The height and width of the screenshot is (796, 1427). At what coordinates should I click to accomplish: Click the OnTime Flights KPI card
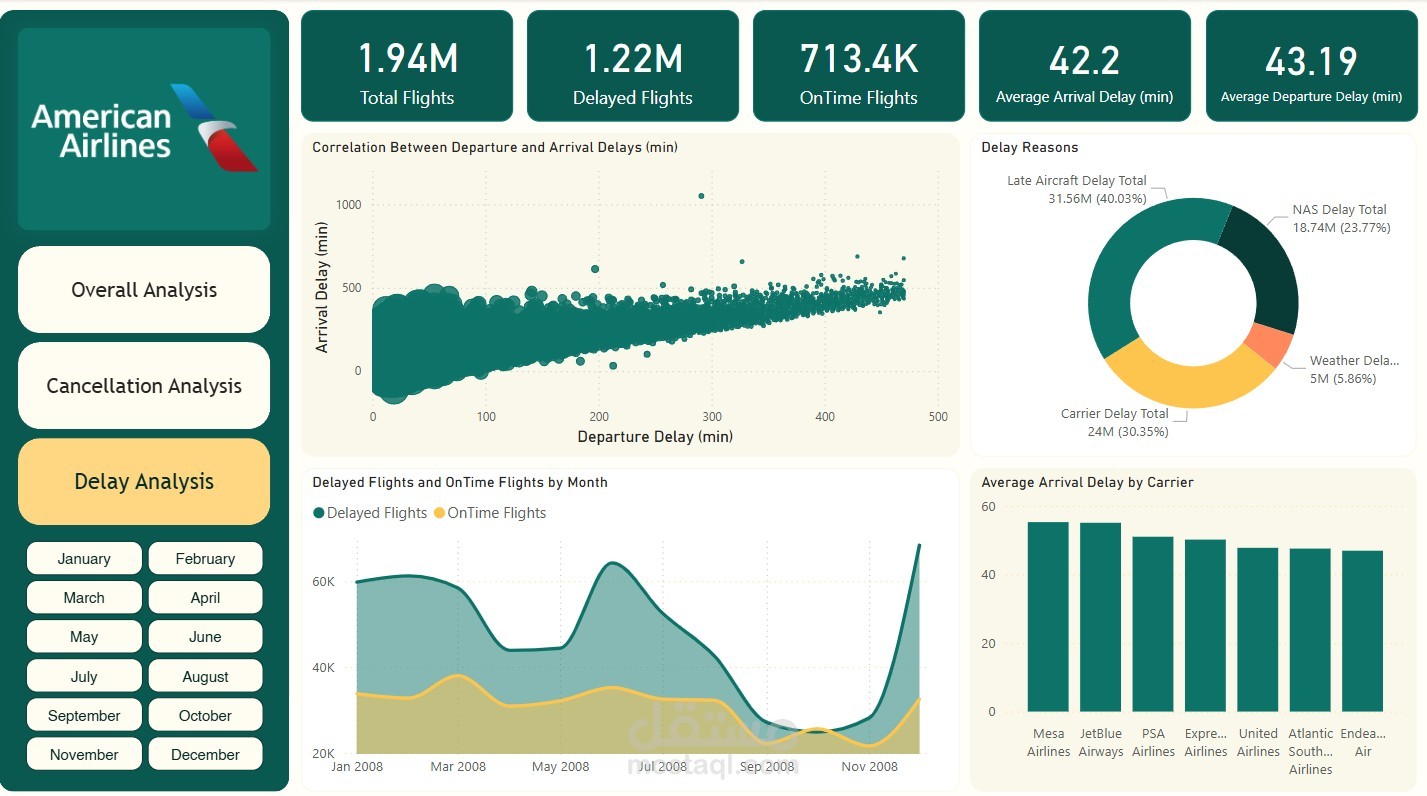(859, 66)
